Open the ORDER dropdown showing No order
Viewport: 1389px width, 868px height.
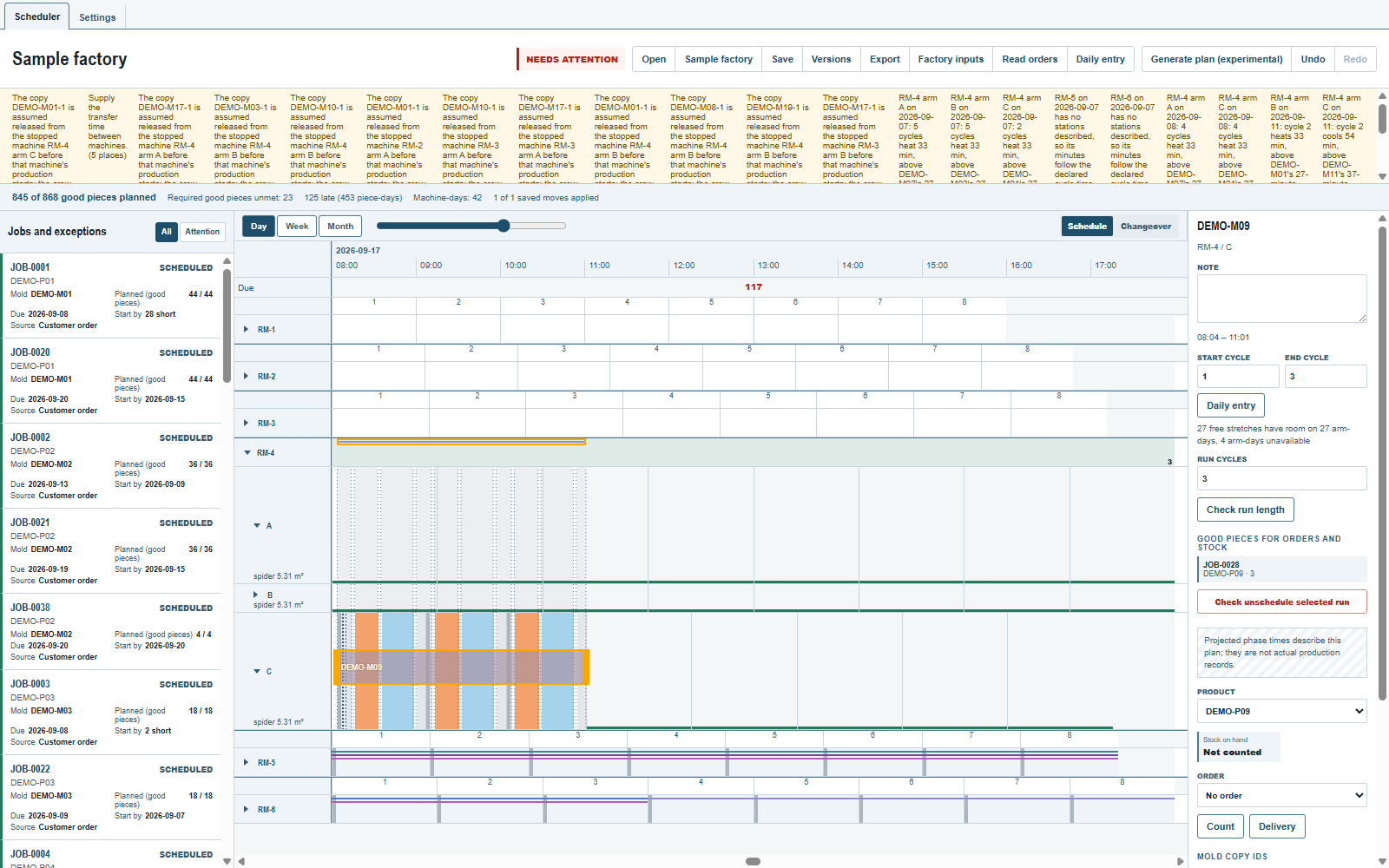1281,795
